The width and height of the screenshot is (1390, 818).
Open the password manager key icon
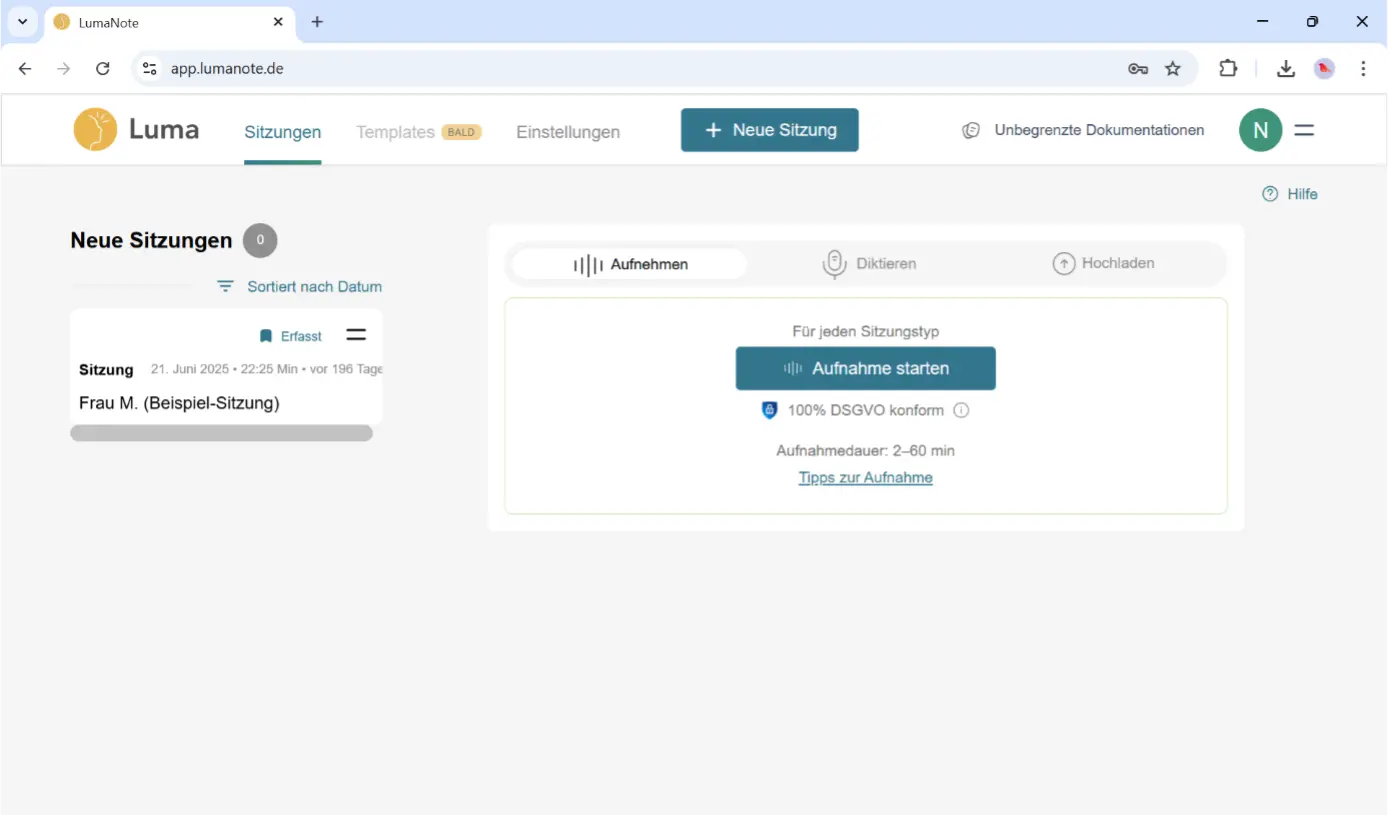[1137, 69]
